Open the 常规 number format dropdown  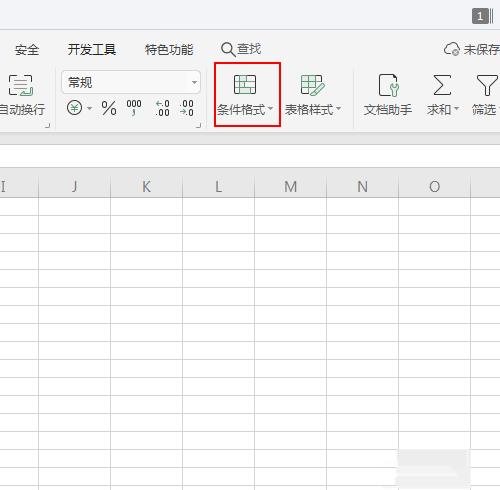pos(131,82)
